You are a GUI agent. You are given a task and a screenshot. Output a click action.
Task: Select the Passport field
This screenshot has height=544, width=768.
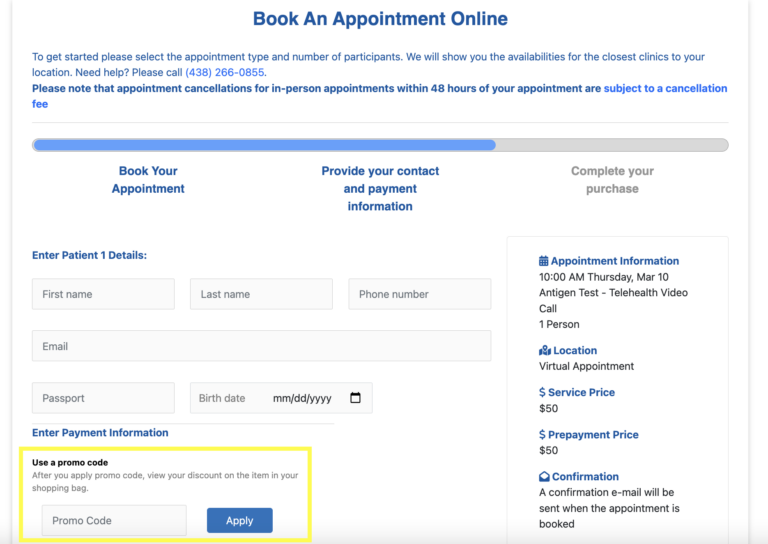tap(103, 398)
